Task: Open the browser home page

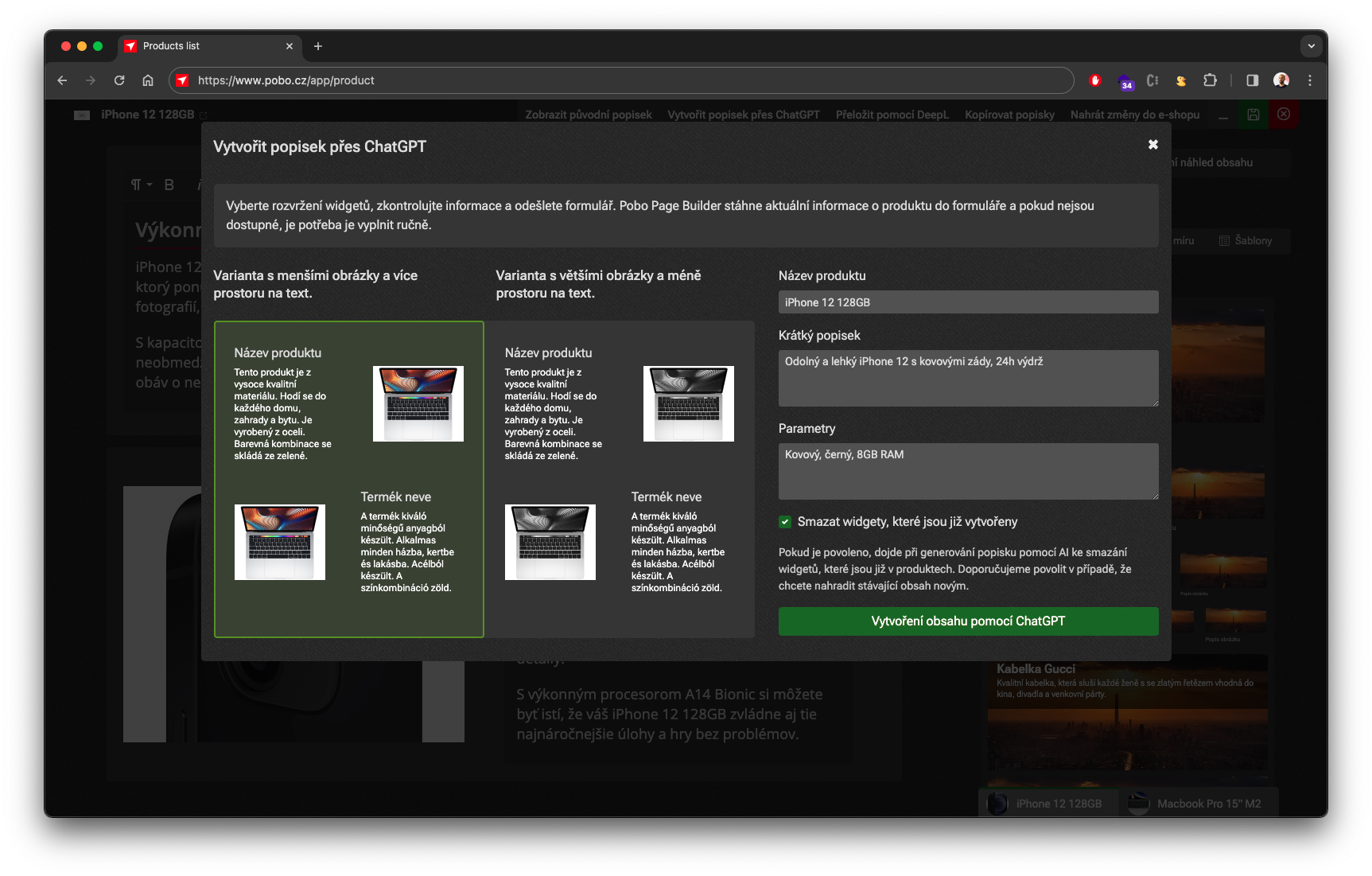Action: coord(148,80)
